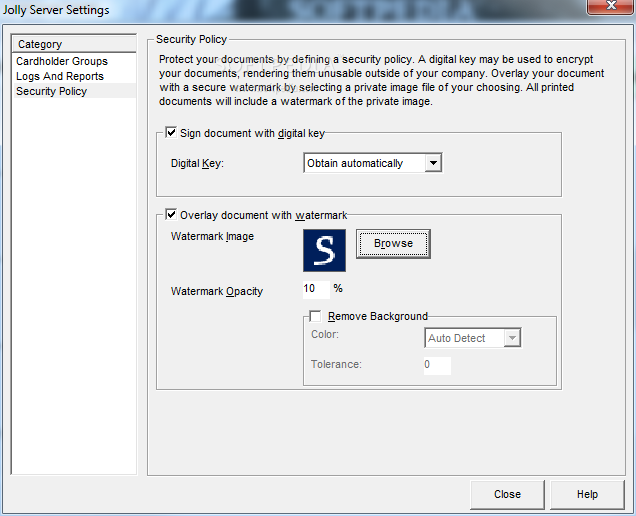The width and height of the screenshot is (636, 516).
Task: Enable Remove Background checkbox
Action: (315, 316)
